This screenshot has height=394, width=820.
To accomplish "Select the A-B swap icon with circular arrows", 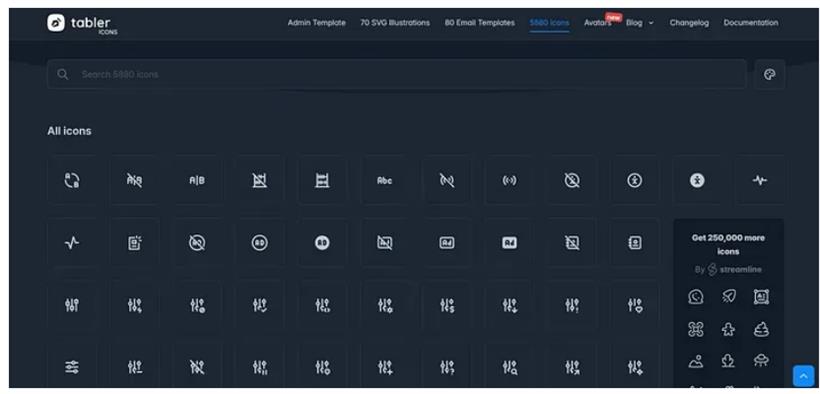I will (x=72, y=180).
